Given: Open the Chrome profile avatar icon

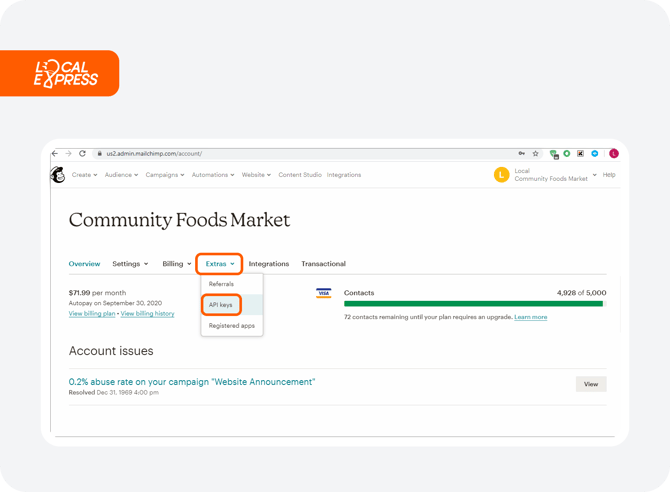Looking at the screenshot, I should pos(614,154).
